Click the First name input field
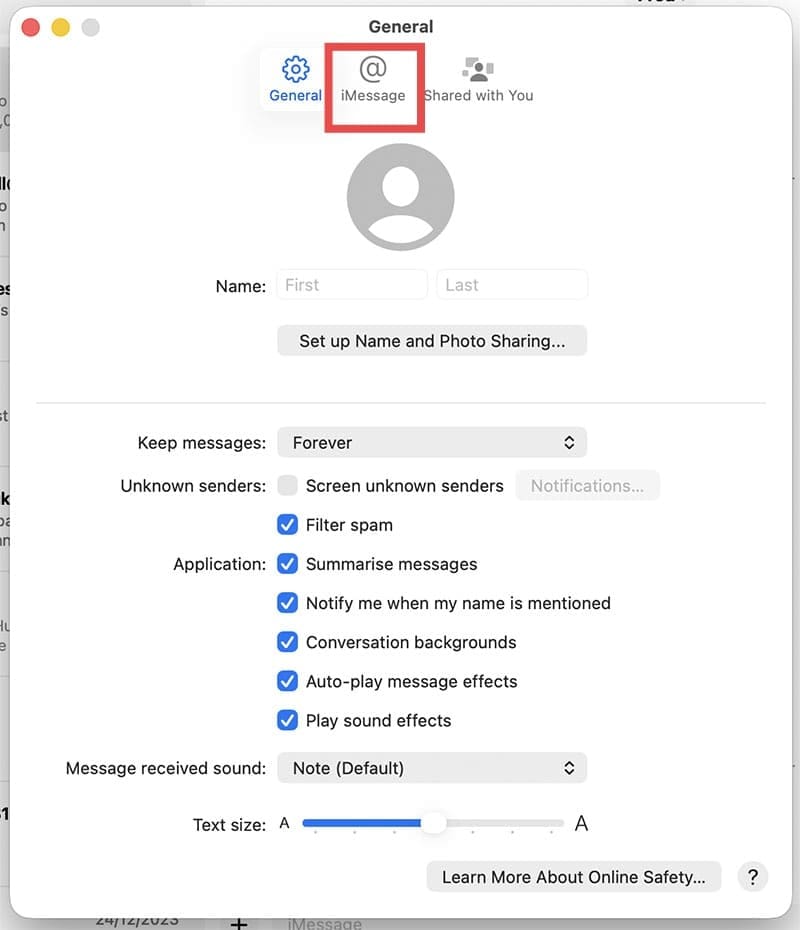The height and width of the screenshot is (930, 800). click(351, 284)
